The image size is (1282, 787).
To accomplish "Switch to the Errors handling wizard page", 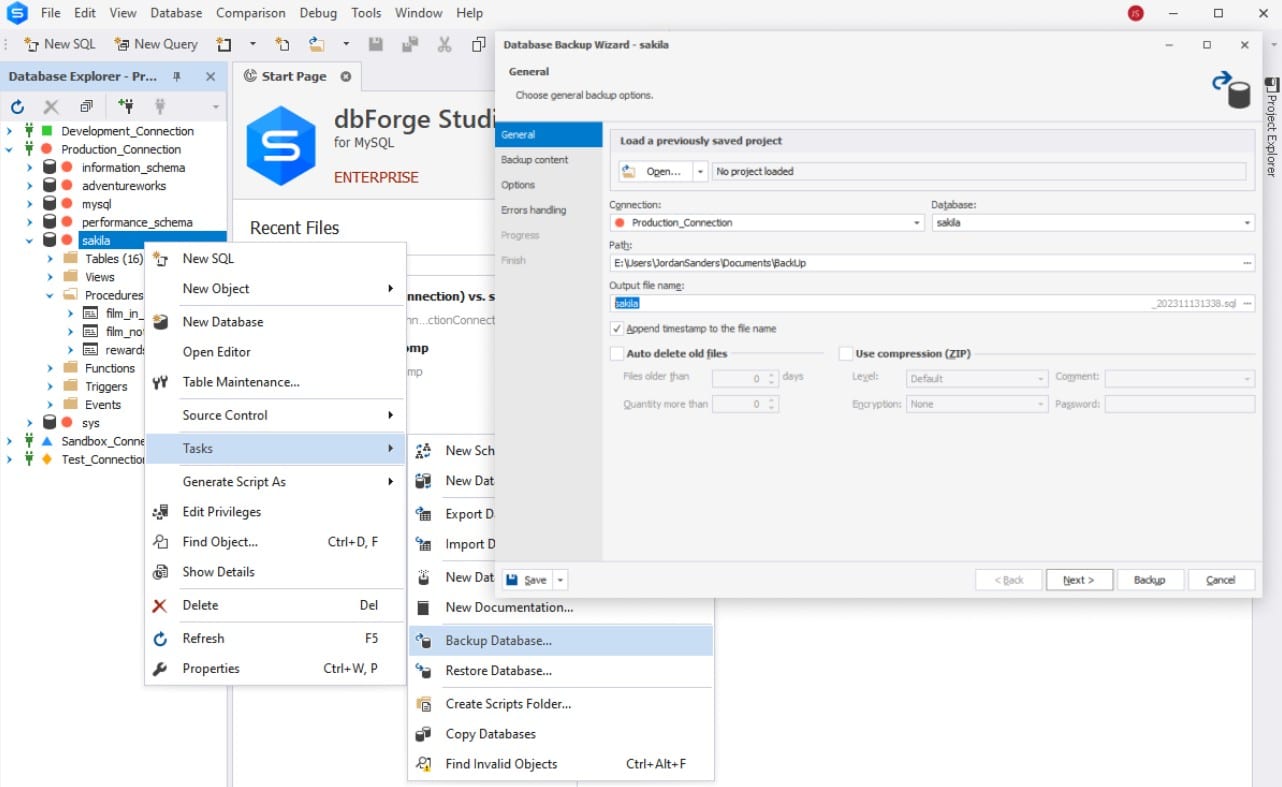I will tap(549, 210).
